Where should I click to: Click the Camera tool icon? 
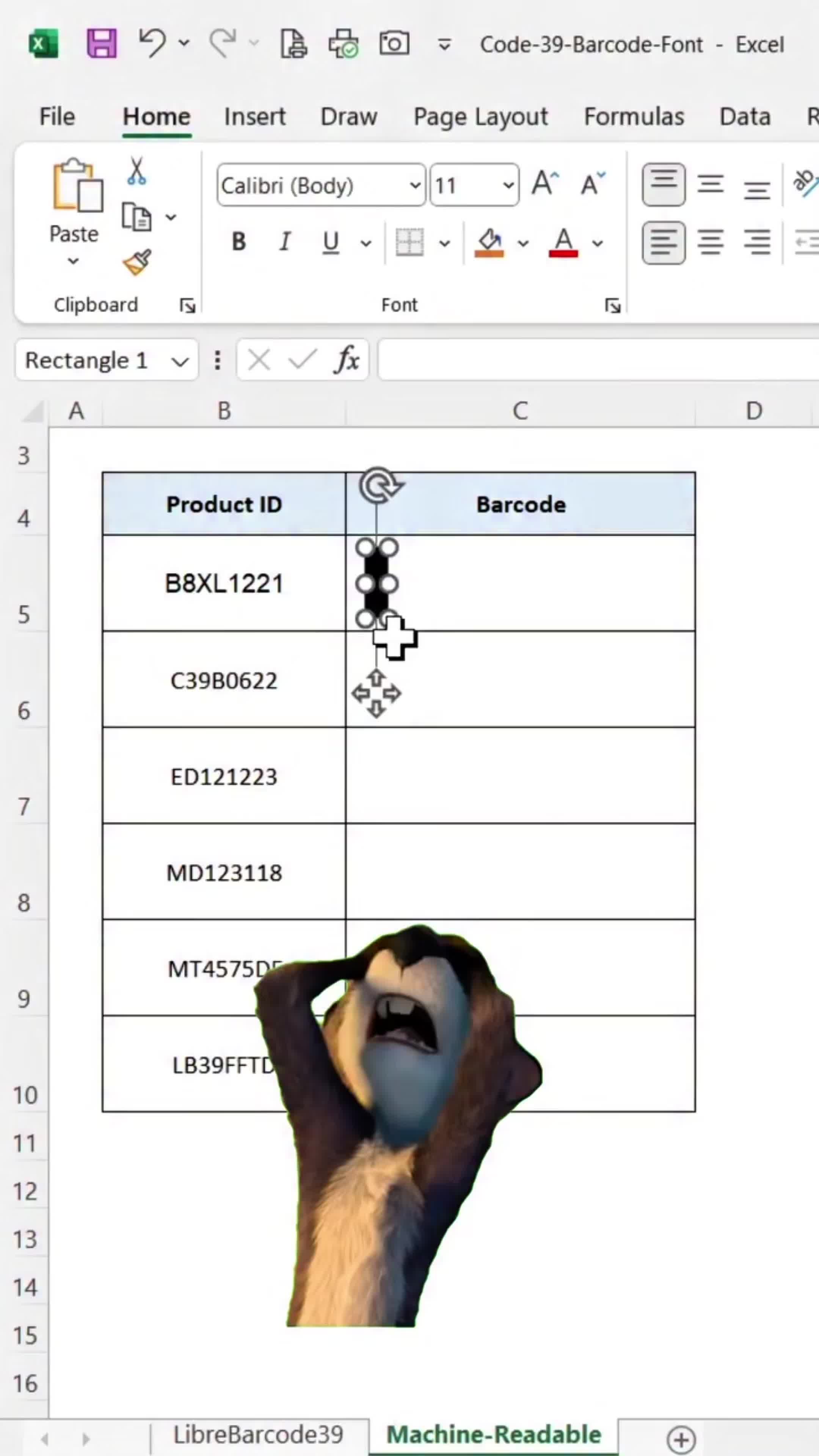pos(394,44)
